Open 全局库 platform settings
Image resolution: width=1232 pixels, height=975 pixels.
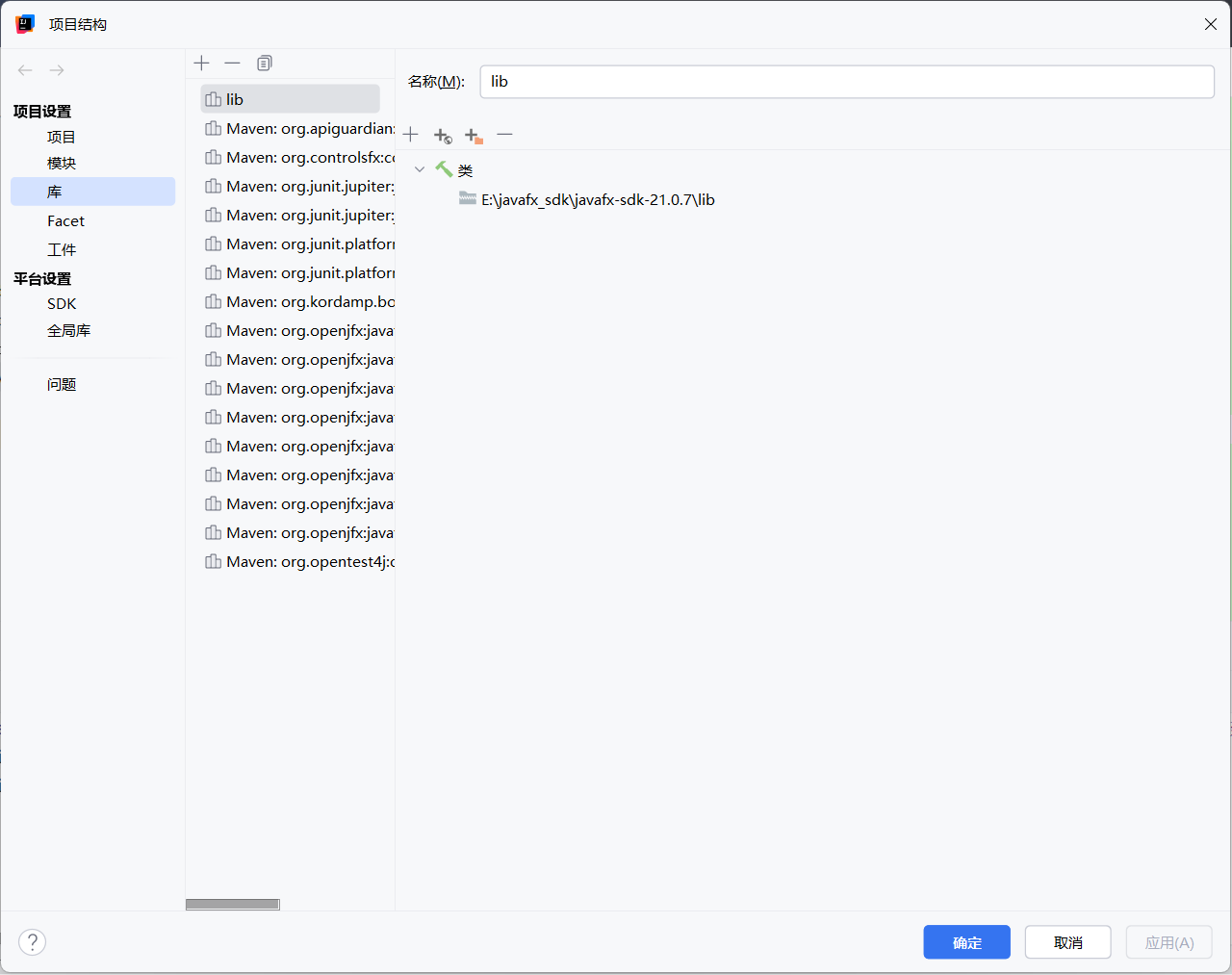click(69, 330)
